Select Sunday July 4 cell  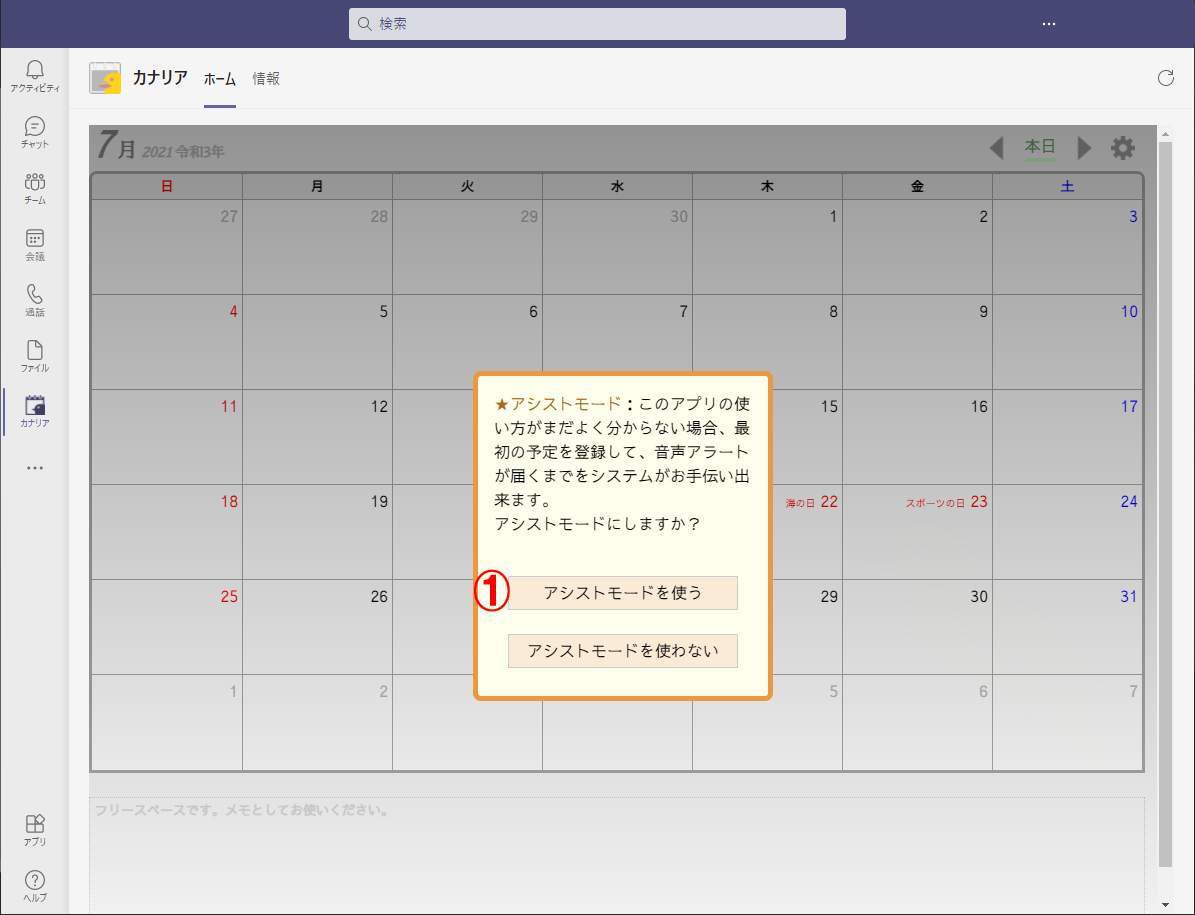tap(167, 342)
